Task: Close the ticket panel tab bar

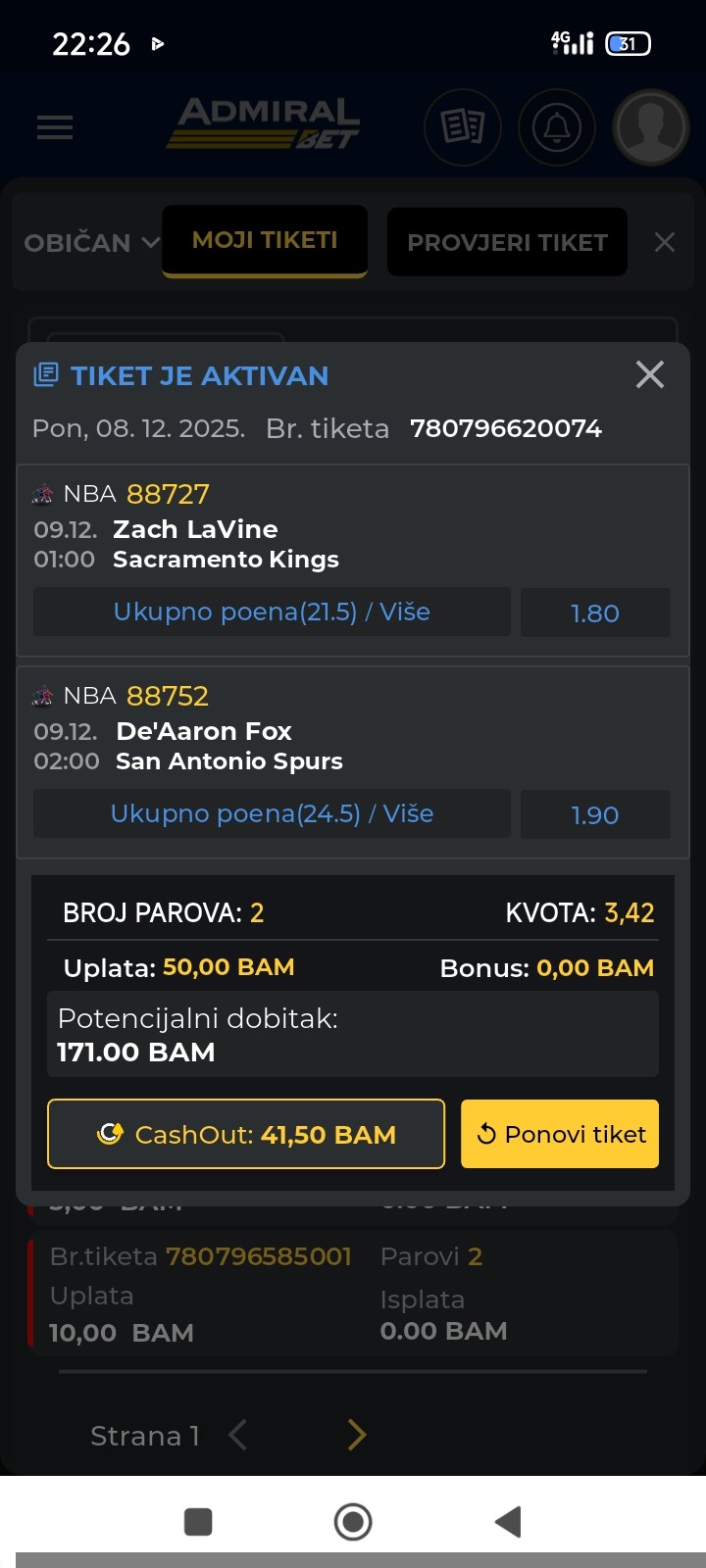Action: 665,242
